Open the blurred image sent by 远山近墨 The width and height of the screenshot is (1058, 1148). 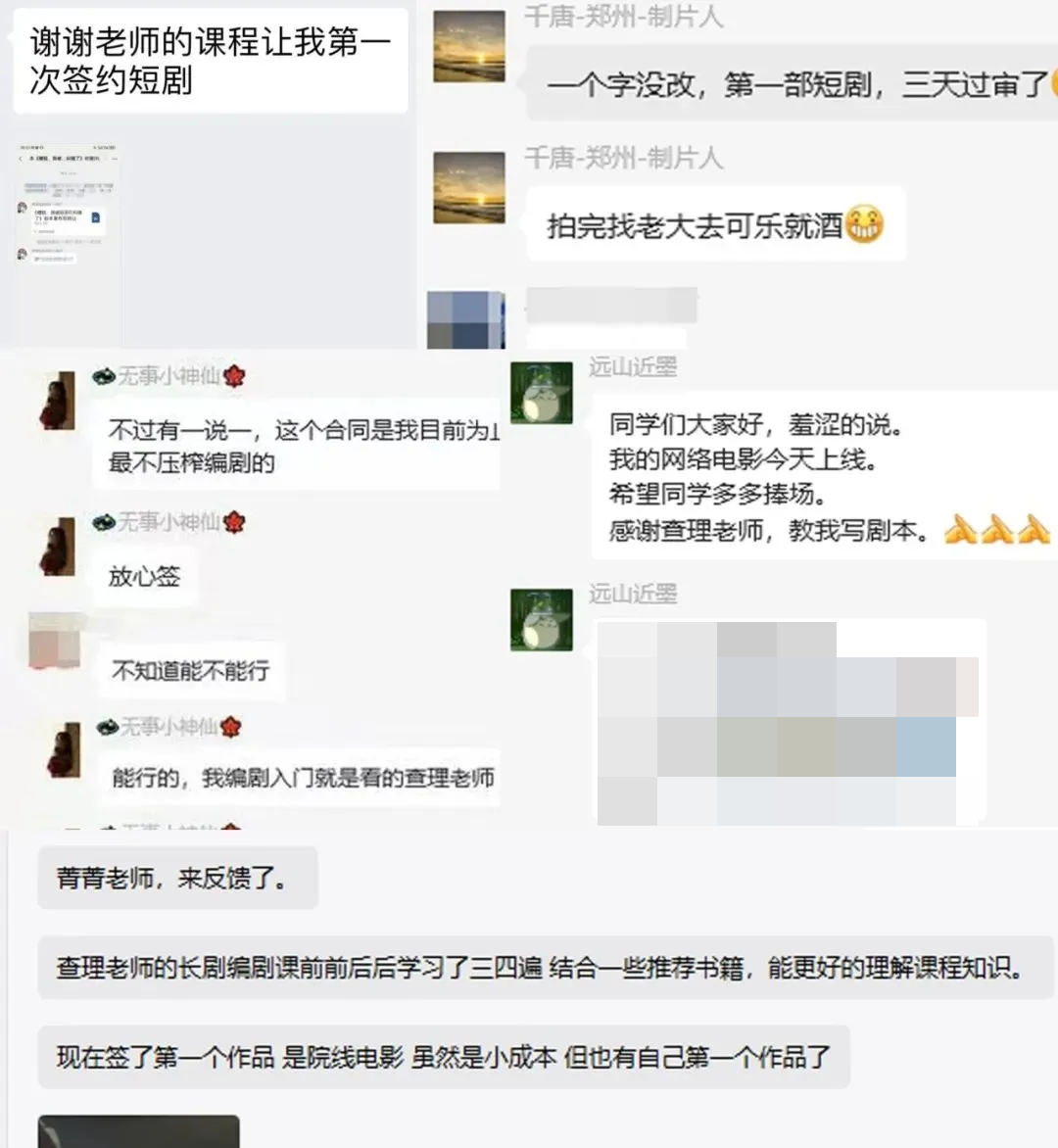791,723
